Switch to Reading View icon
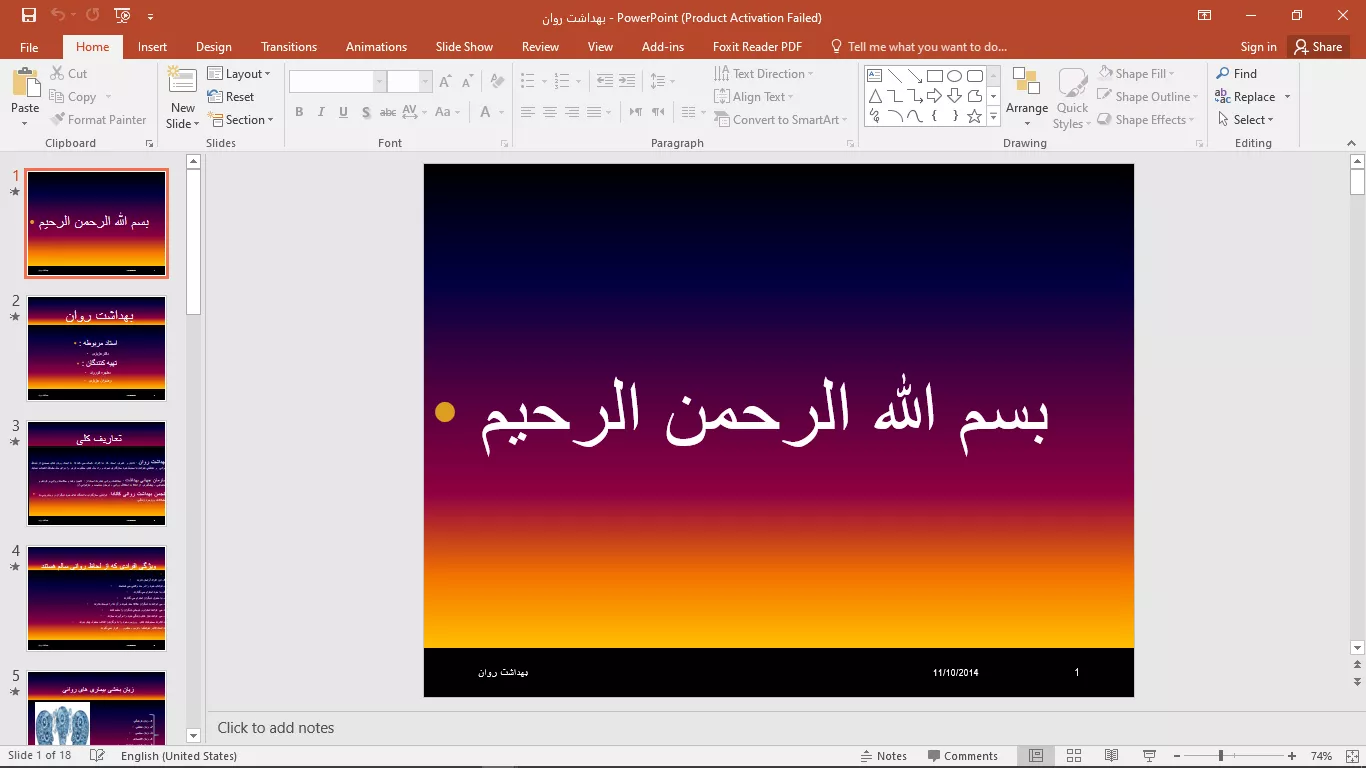The height and width of the screenshot is (768, 1366). point(1112,756)
